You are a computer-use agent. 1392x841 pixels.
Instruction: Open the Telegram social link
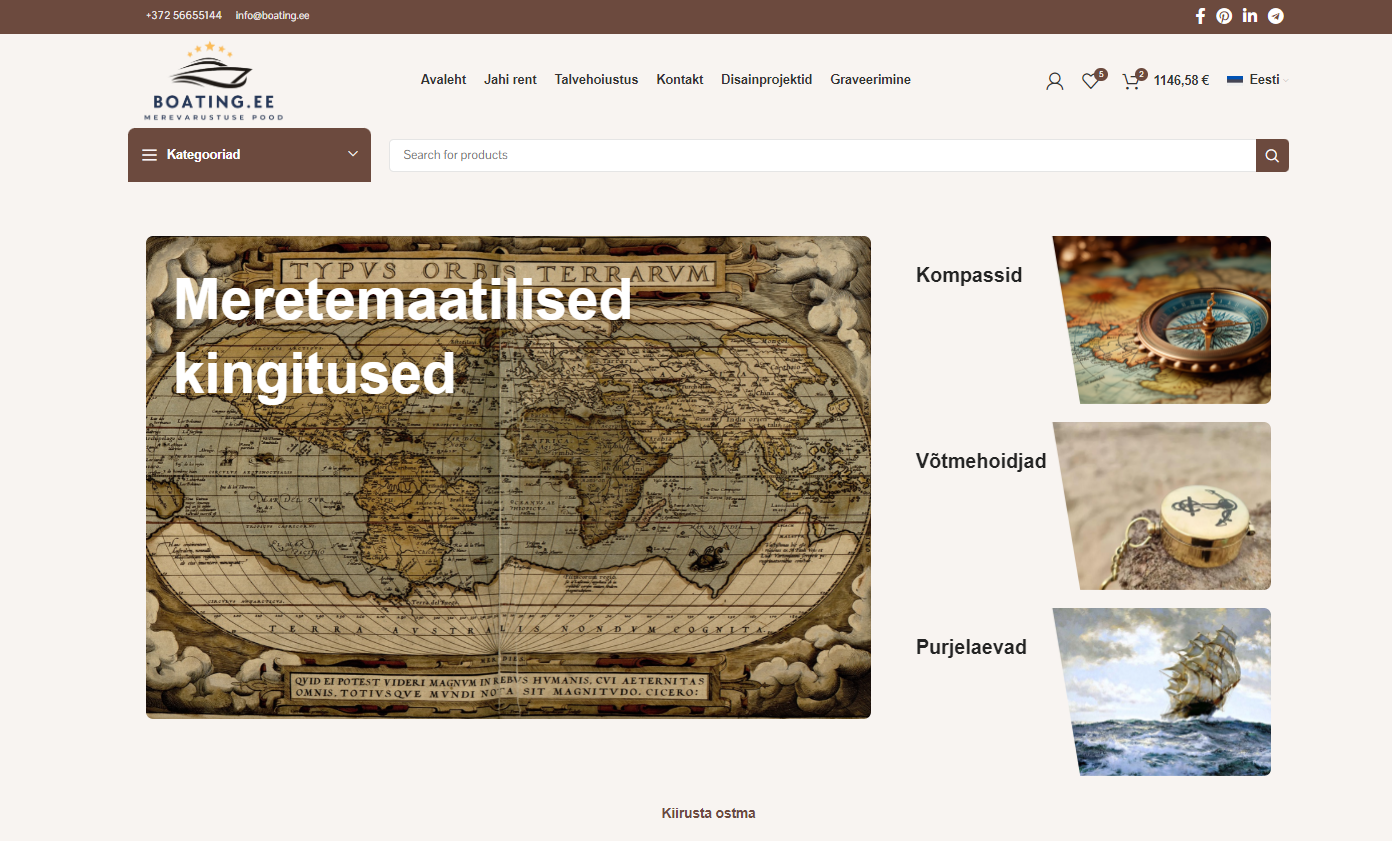point(1276,16)
